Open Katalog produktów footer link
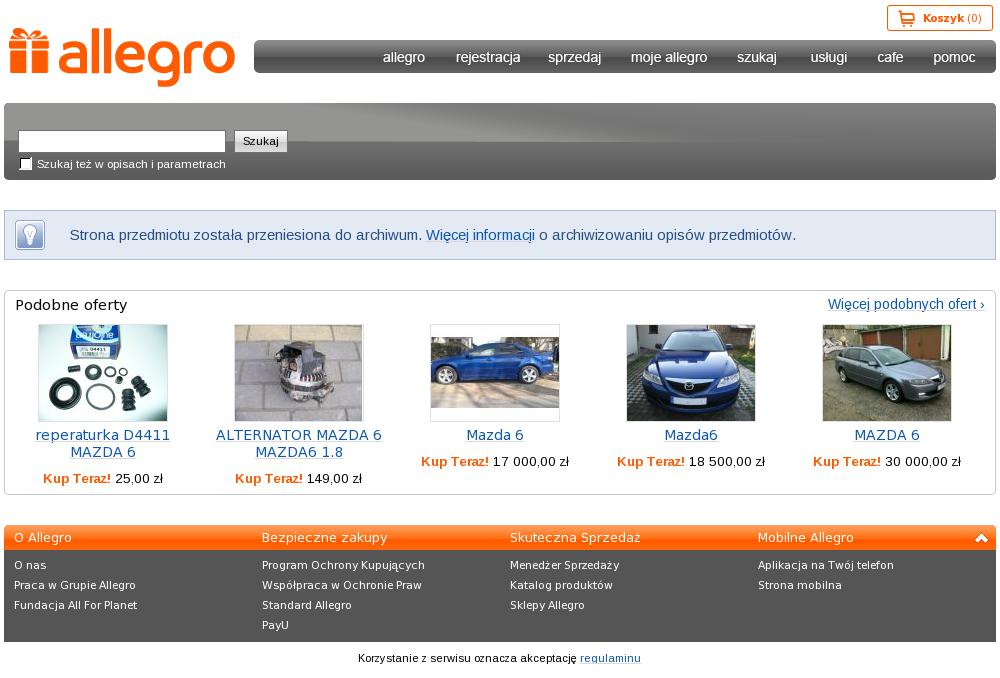The image size is (1000, 678). (x=561, y=585)
